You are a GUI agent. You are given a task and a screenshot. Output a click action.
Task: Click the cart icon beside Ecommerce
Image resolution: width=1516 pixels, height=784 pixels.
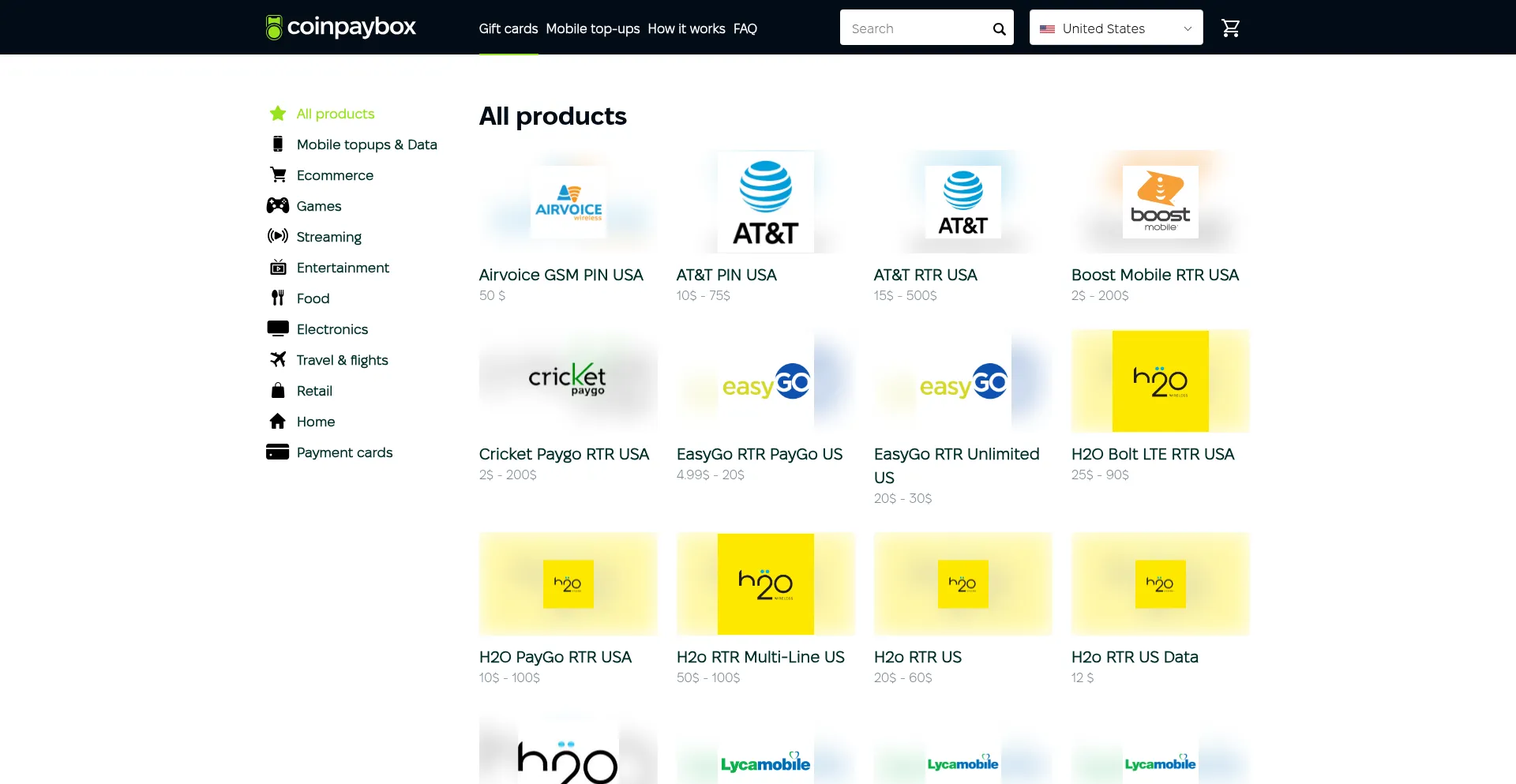point(278,174)
